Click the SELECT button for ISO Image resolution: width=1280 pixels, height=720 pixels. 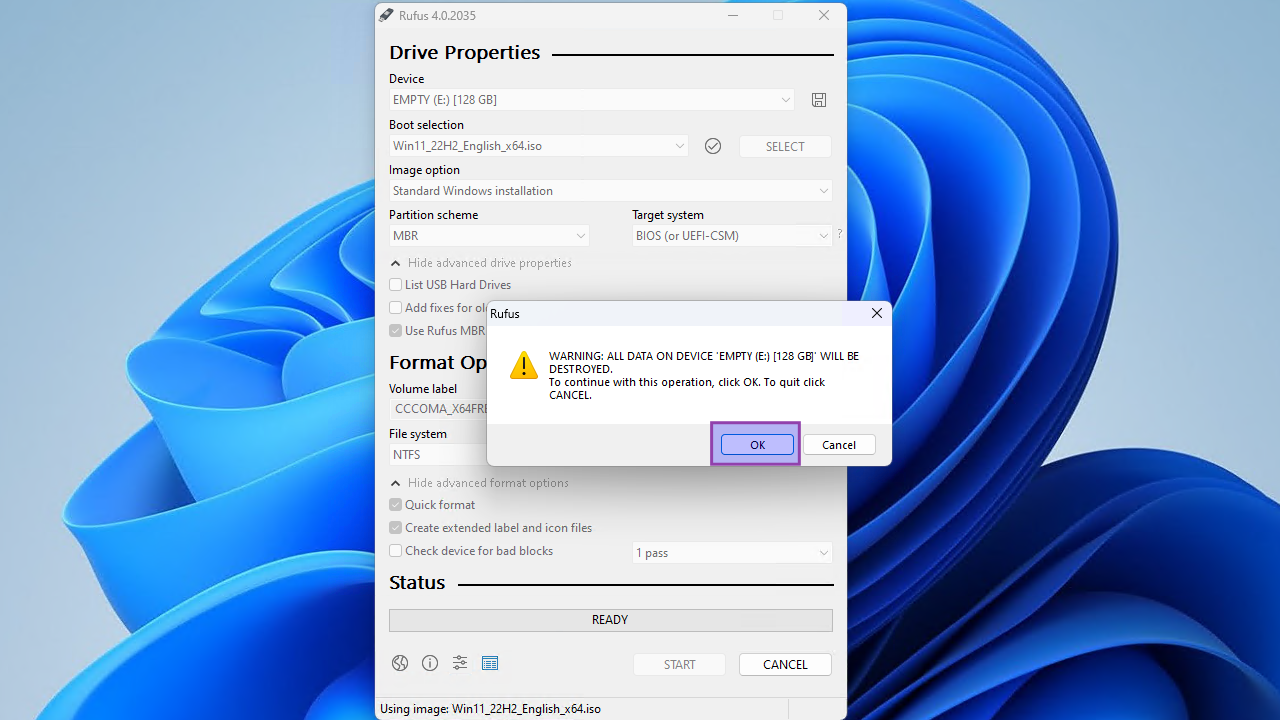(x=785, y=146)
